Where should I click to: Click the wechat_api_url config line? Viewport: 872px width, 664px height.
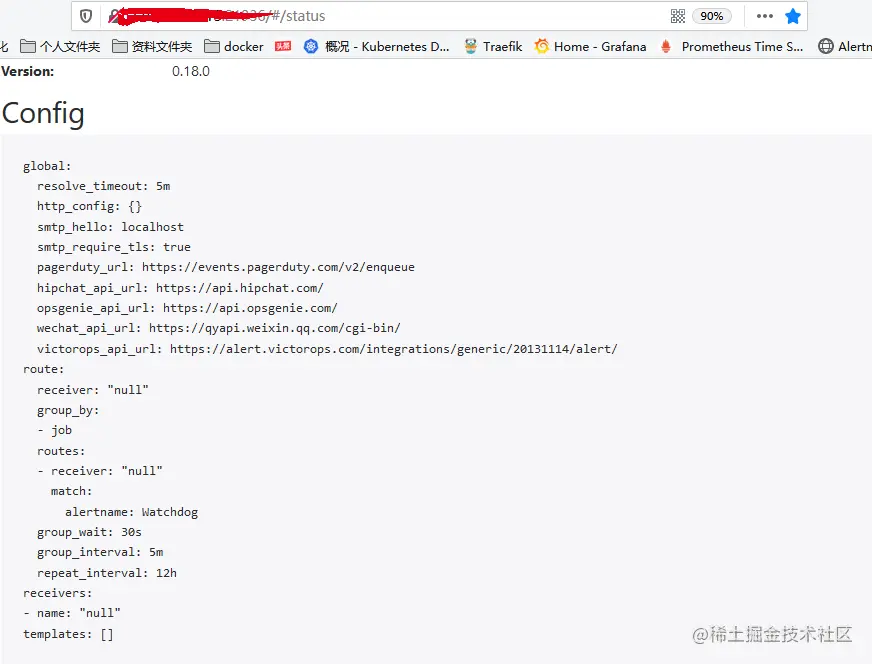click(x=219, y=328)
